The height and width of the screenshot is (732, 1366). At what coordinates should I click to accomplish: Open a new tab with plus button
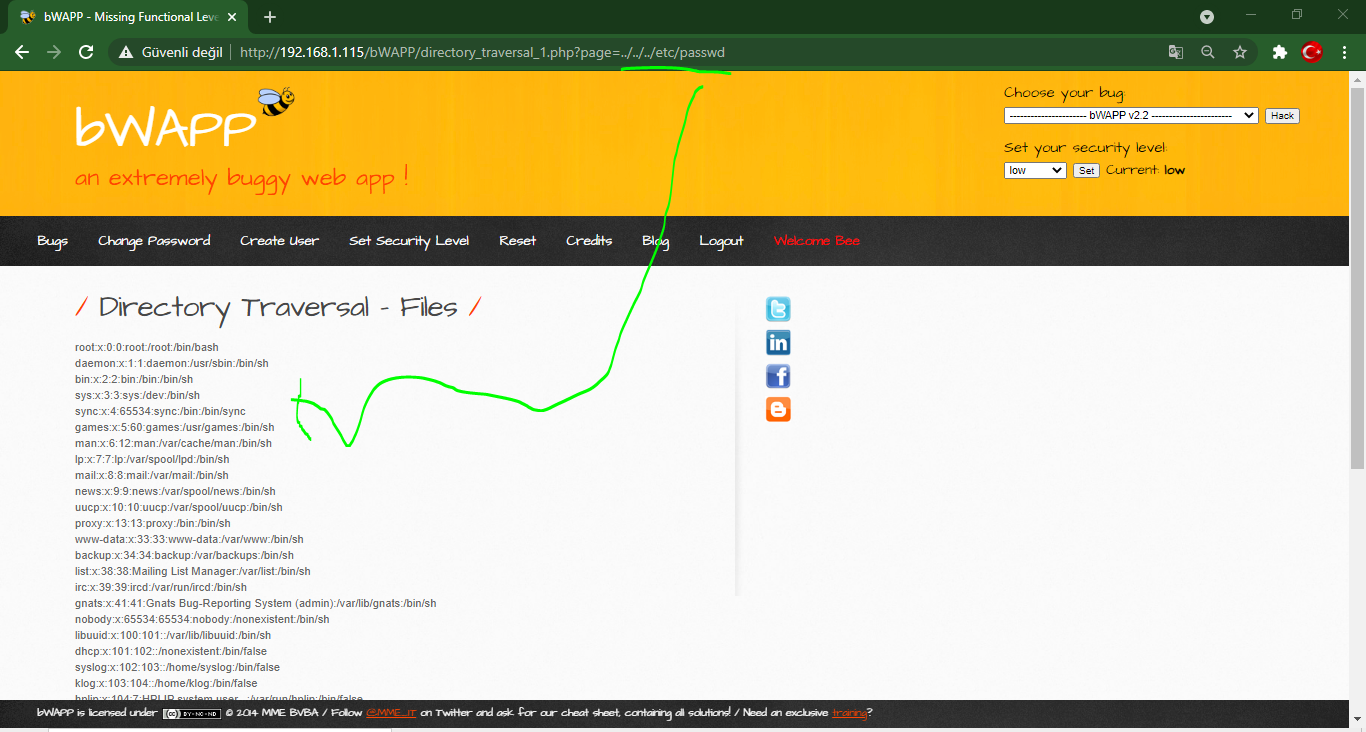click(269, 17)
